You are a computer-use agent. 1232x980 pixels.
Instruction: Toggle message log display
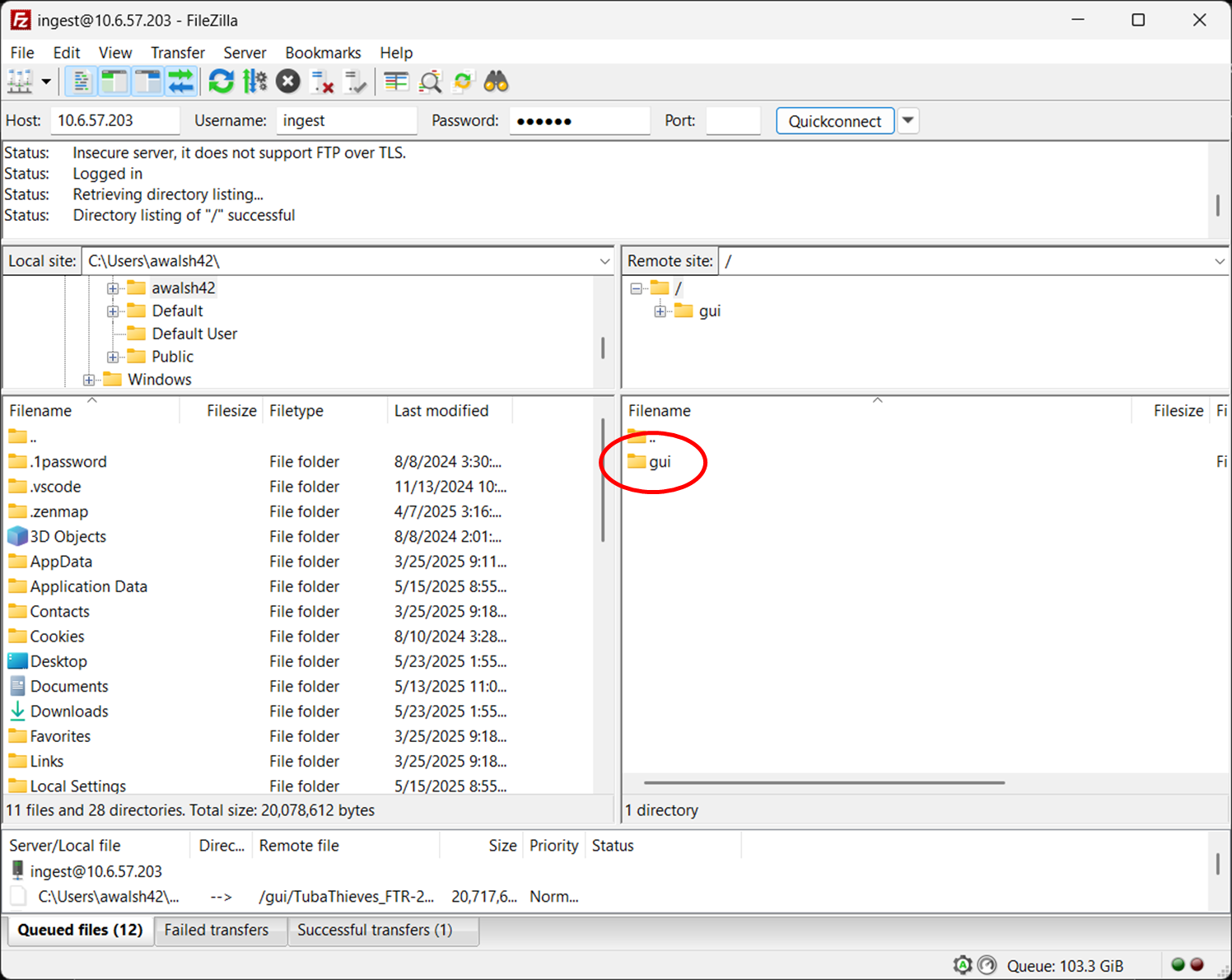tap(81, 82)
